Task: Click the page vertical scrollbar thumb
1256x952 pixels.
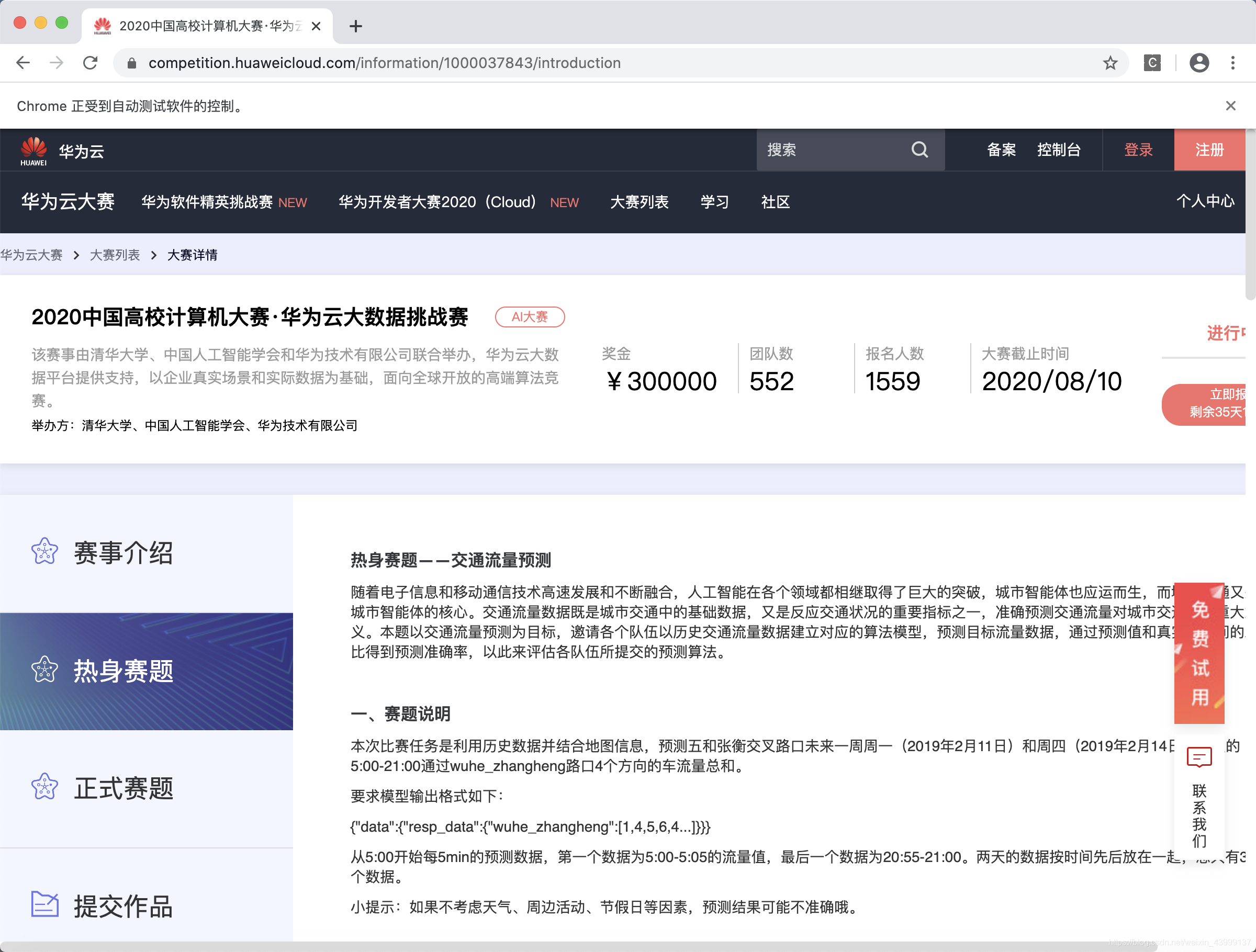Action: tap(1250, 216)
